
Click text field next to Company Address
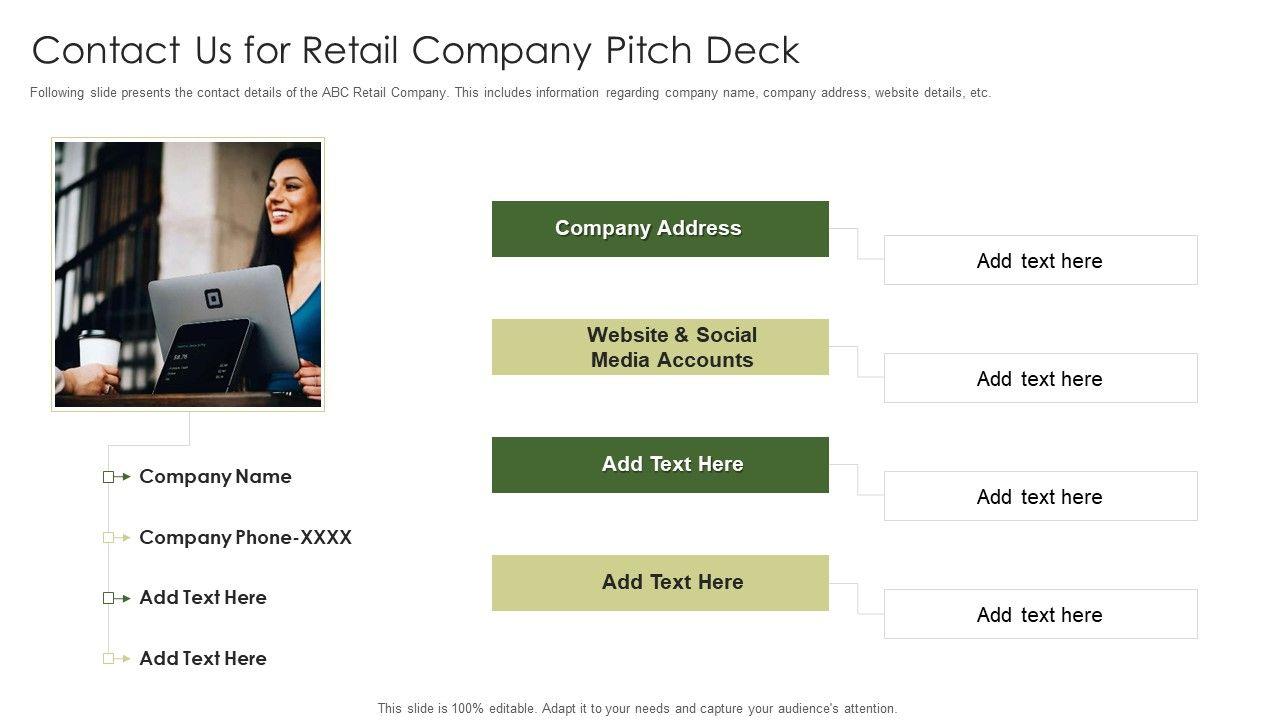[x=1040, y=261]
